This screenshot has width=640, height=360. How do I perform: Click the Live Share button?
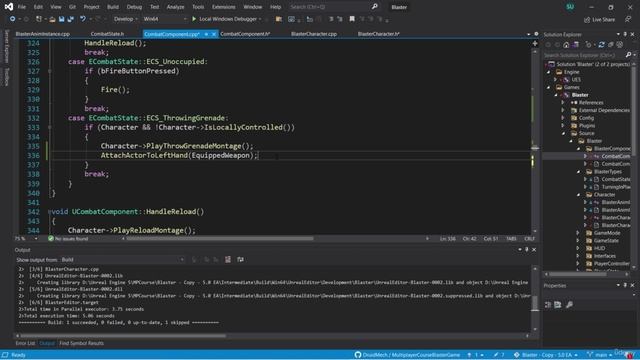click(x=599, y=20)
